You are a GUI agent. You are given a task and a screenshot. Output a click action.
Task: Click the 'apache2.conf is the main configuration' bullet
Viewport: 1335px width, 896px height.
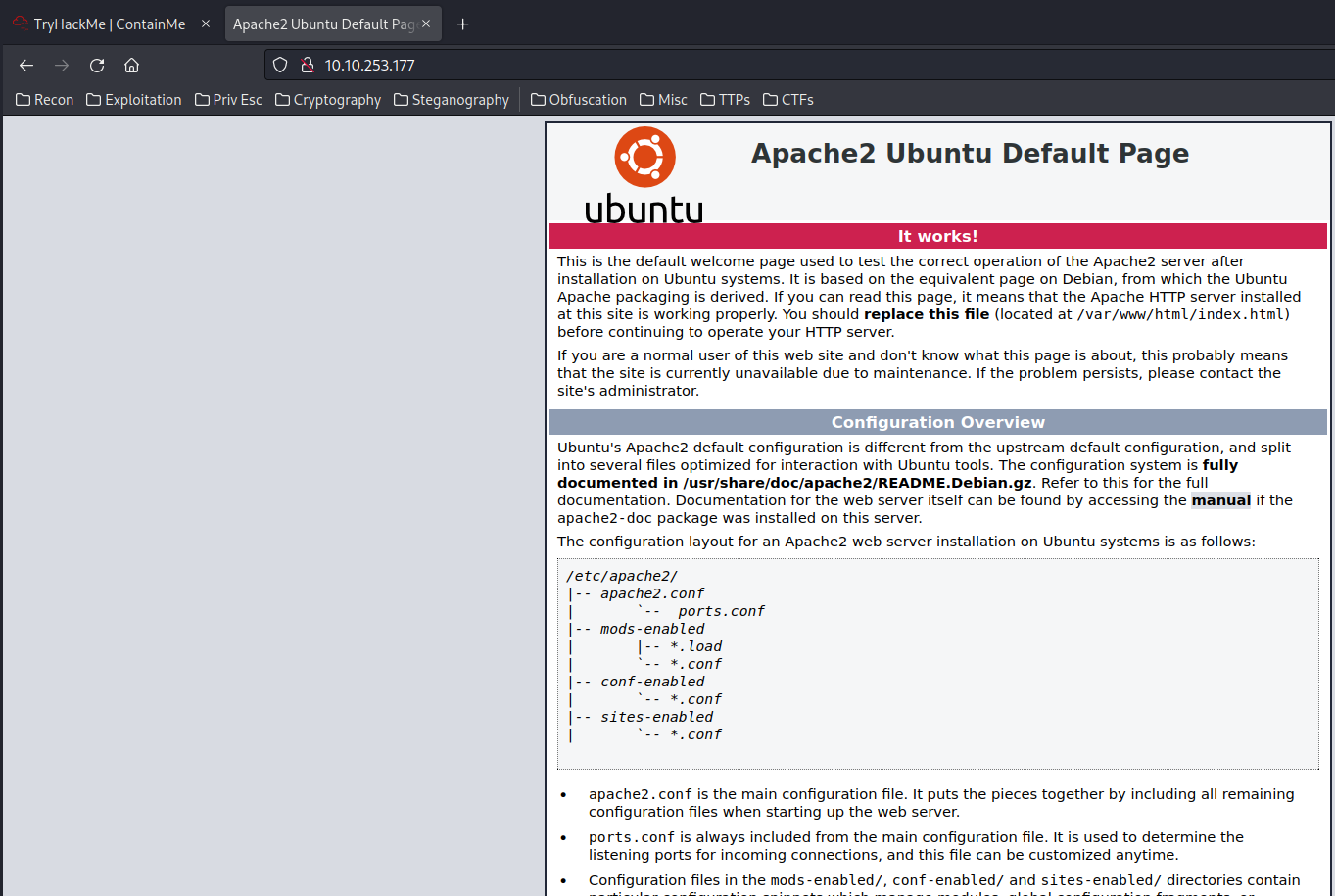tap(941, 803)
